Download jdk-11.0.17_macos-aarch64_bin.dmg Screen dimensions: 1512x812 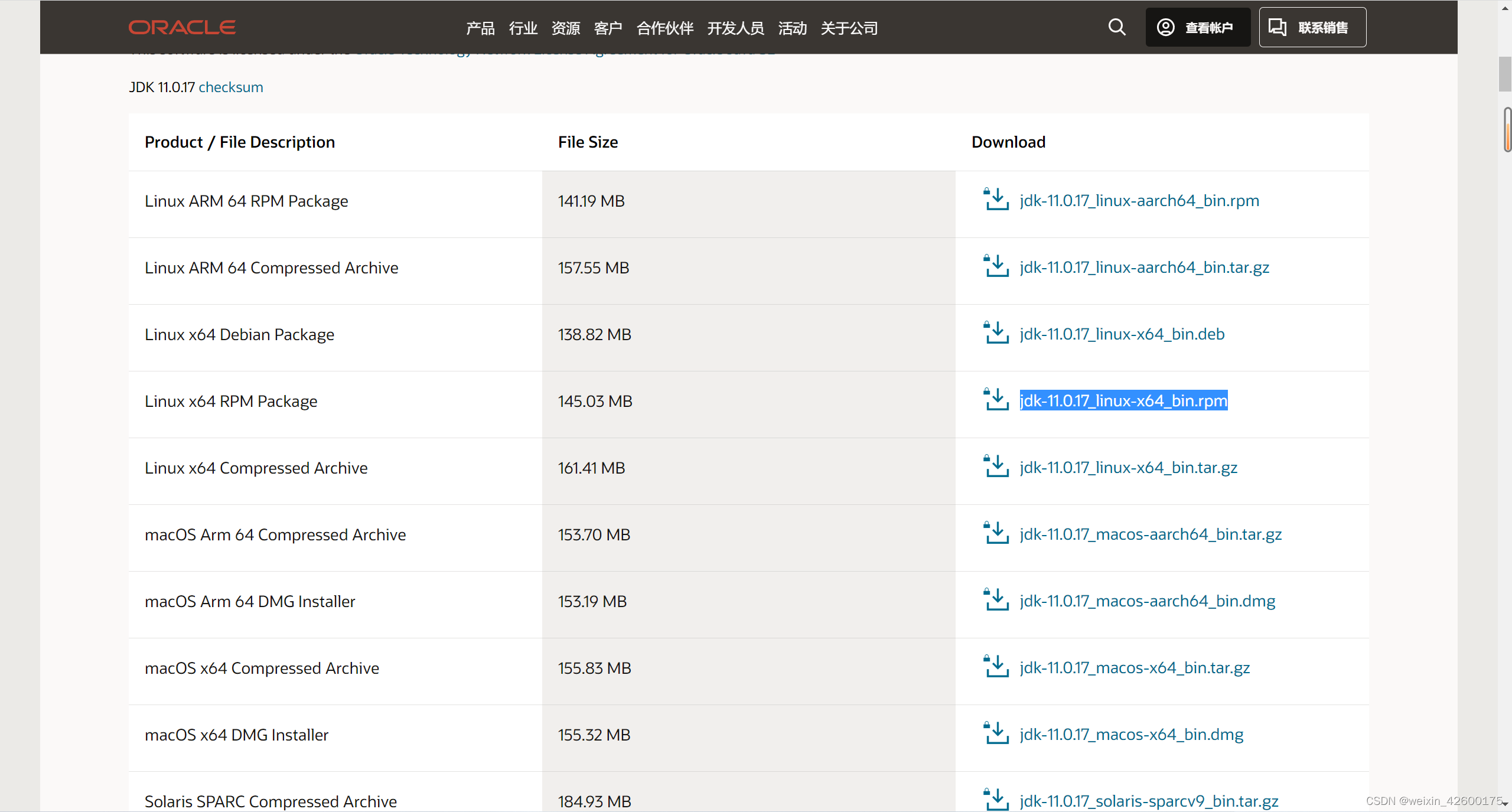(x=1148, y=601)
